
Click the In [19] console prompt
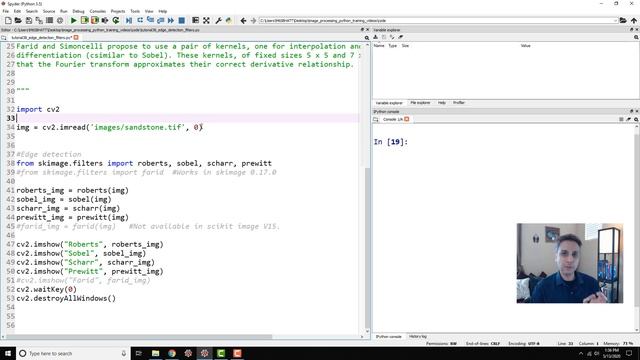[x=391, y=142]
